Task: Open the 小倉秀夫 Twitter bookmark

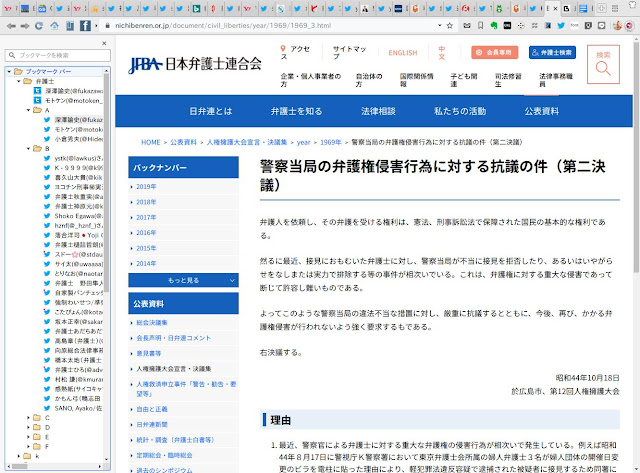Action: [x=74, y=139]
